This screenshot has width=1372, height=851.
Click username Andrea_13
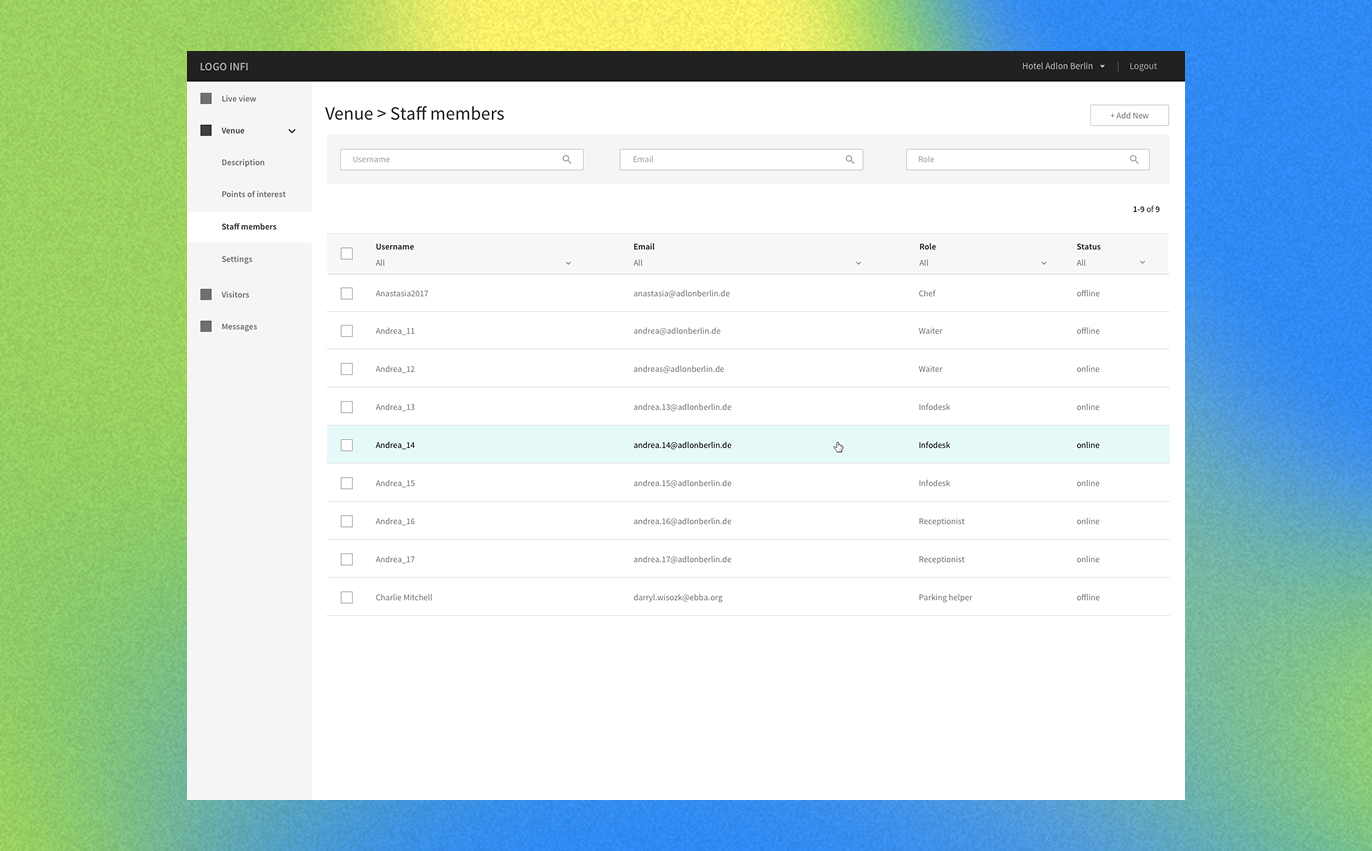[x=395, y=407]
